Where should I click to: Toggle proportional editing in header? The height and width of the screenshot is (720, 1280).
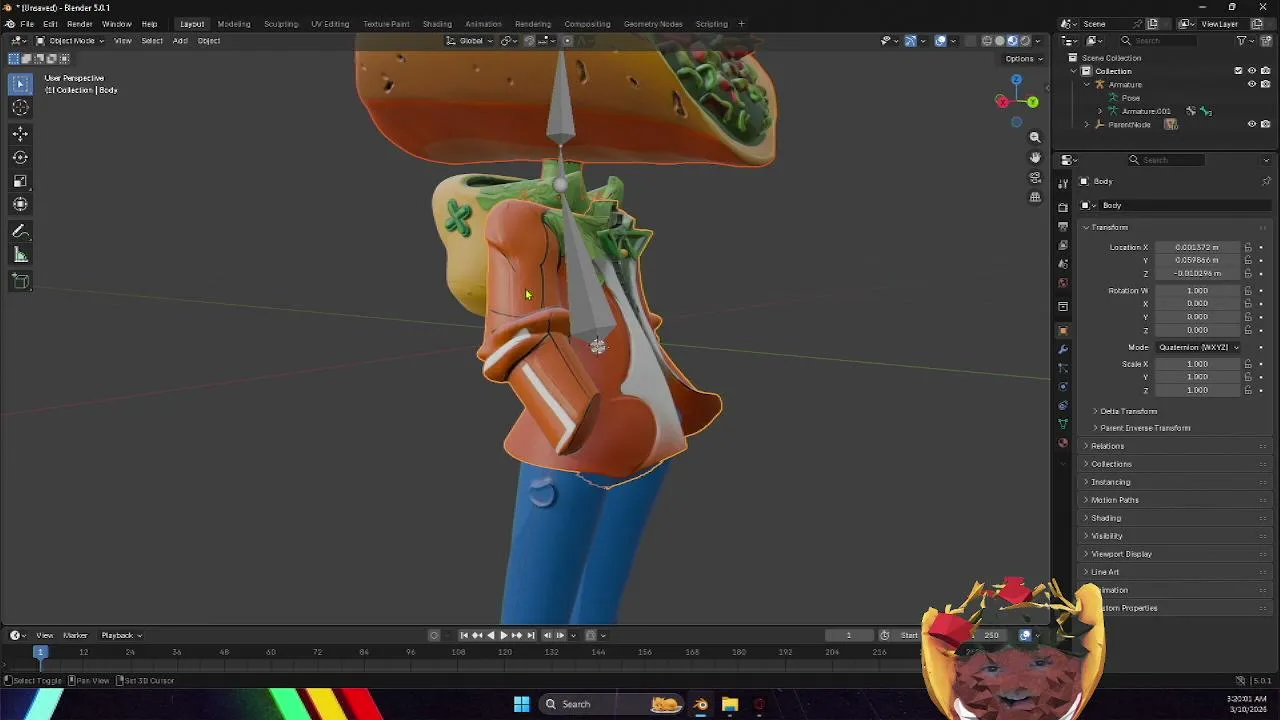pyautogui.click(x=568, y=41)
